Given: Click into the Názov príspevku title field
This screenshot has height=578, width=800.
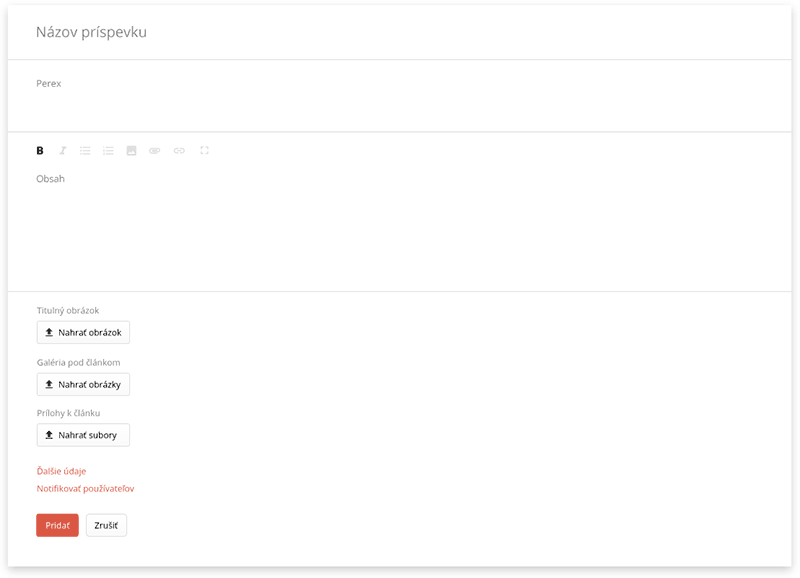Looking at the screenshot, I should (x=399, y=32).
